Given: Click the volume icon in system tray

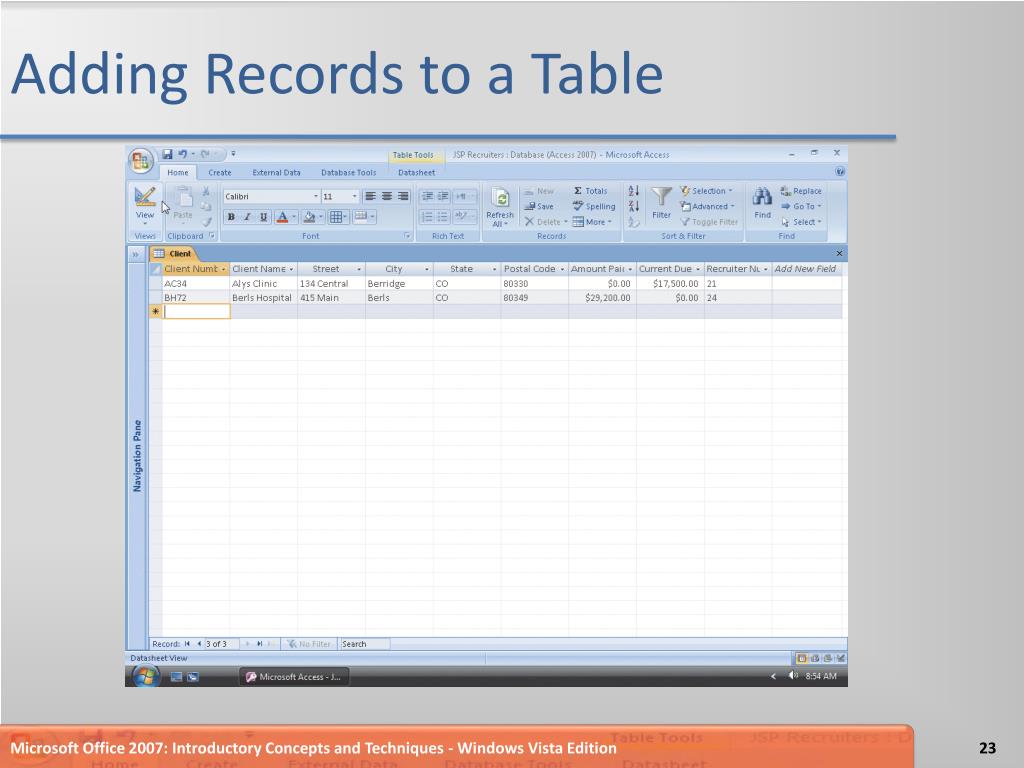Looking at the screenshot, I should [x=793, y=676].
